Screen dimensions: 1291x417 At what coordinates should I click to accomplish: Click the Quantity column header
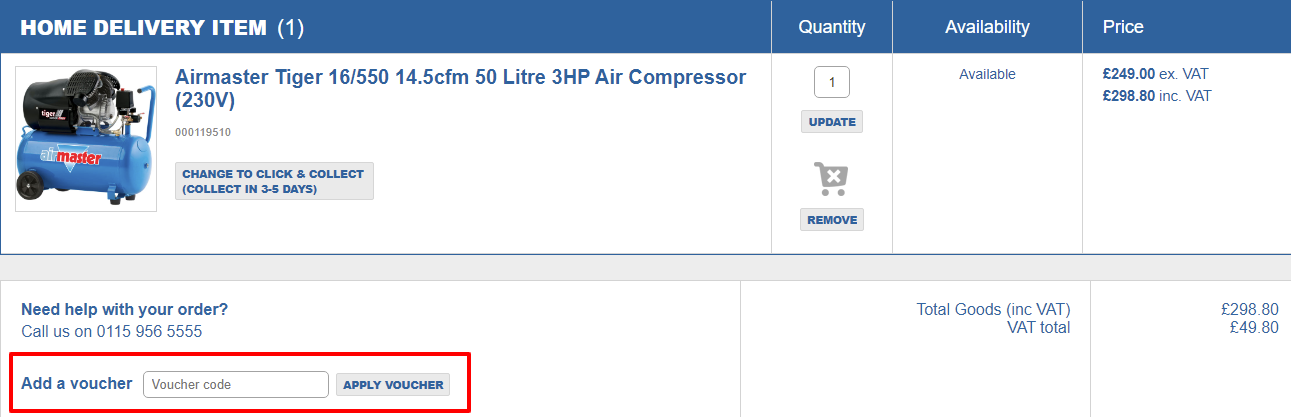pos(832,27)
